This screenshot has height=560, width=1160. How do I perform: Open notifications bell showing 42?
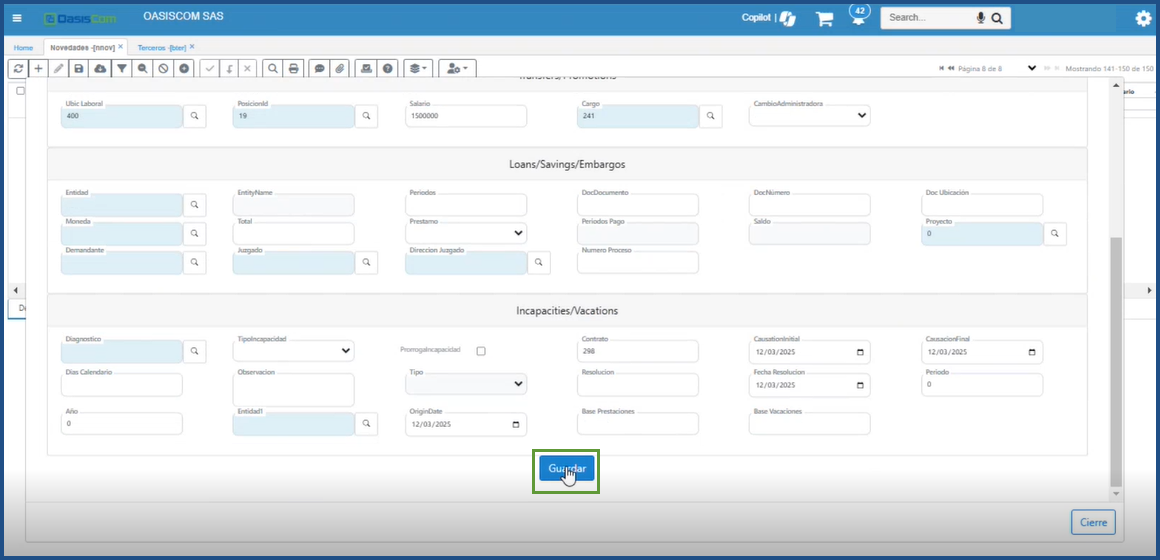(x=859, y=16)
